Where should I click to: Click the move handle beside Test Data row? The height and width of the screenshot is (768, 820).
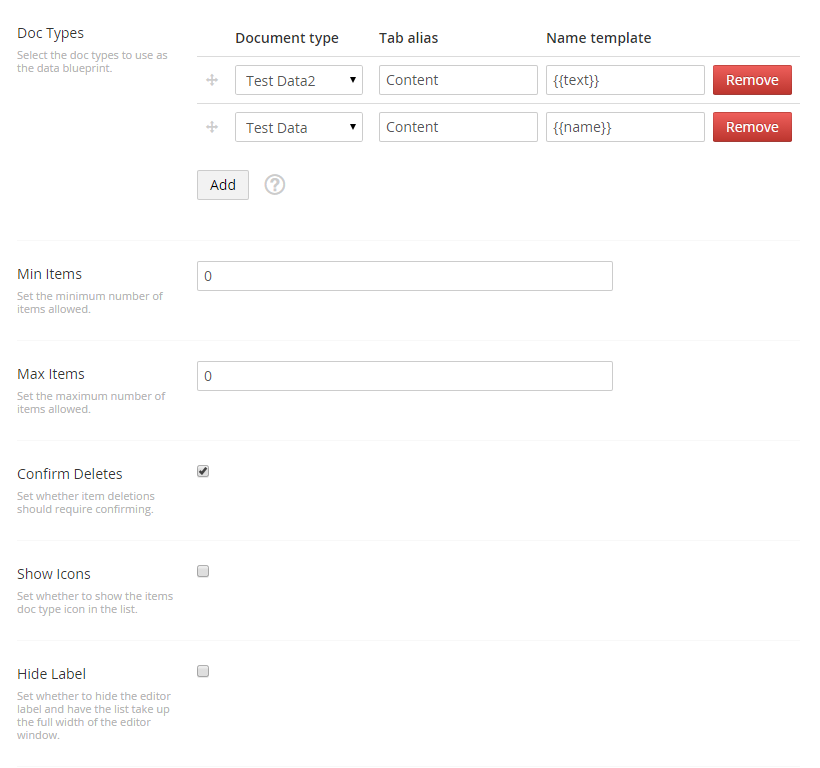pyautogui.click(x=212, y=127)
